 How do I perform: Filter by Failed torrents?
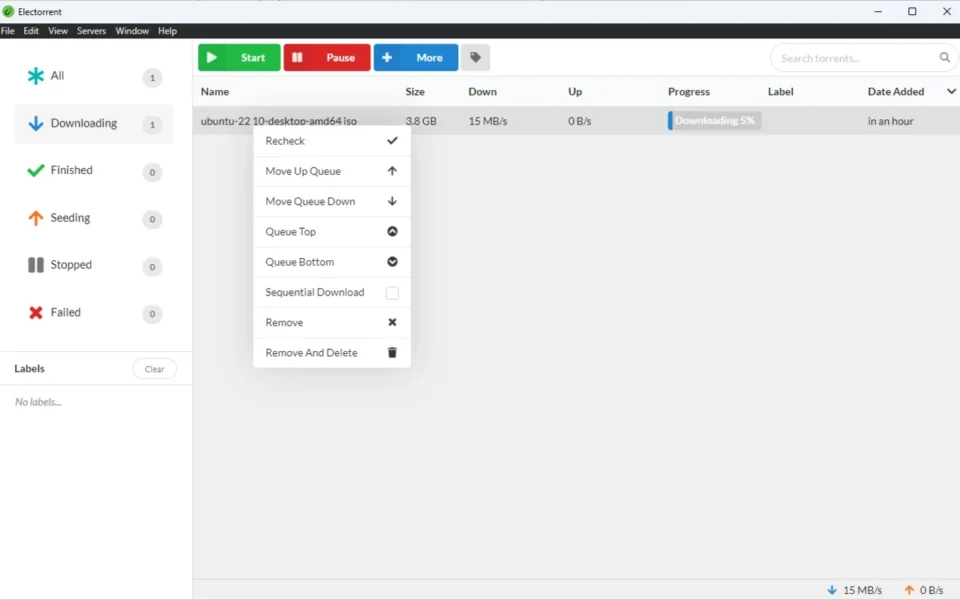pyautogui.click(x=94, y=313)
